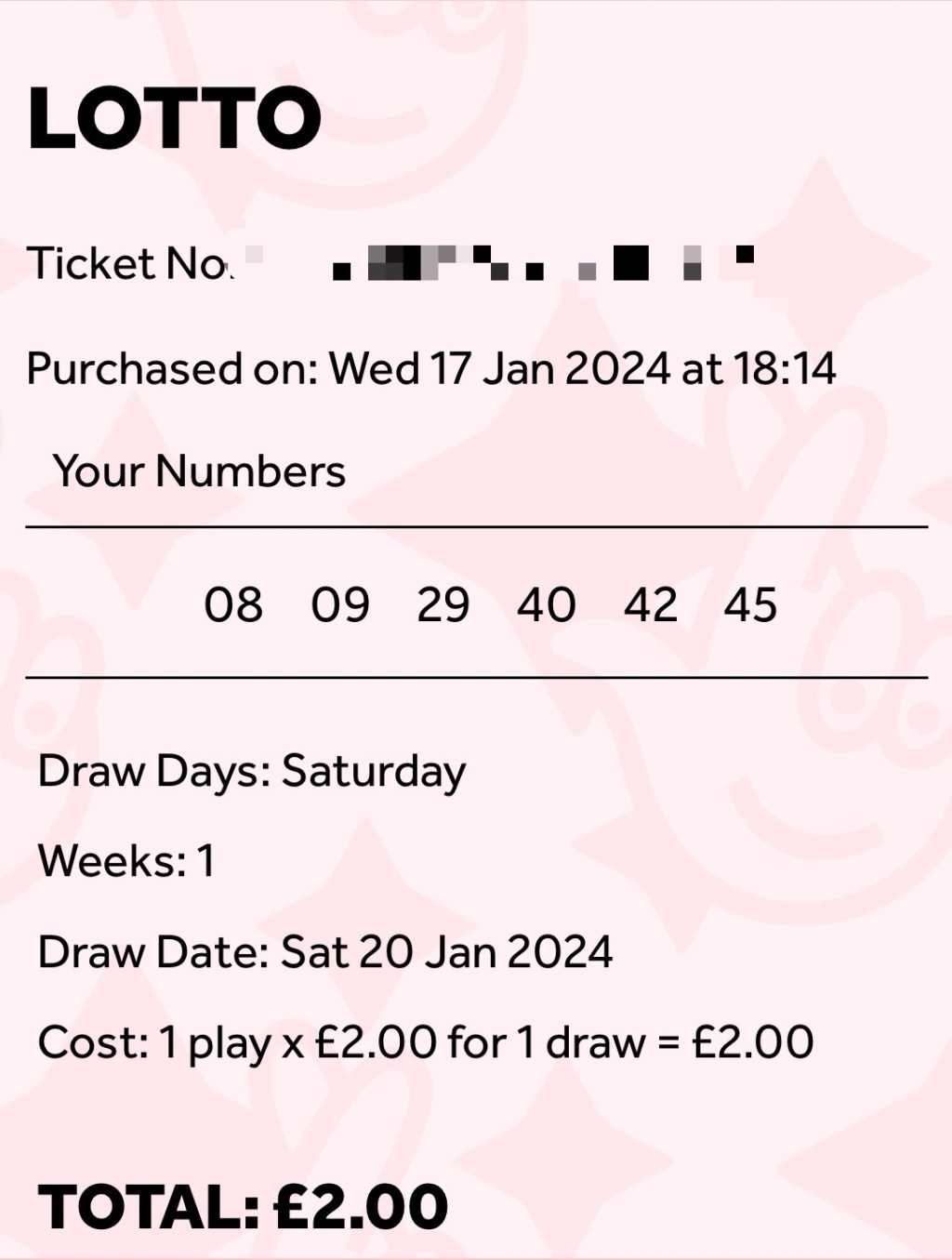The image size is (952, 1260).
Task: Click the Weeks: 1 line
Action: coord(126,861)
